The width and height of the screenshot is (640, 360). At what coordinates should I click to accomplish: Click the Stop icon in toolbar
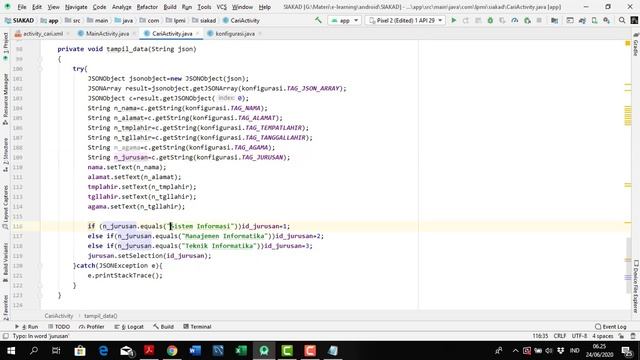point(539,20)
